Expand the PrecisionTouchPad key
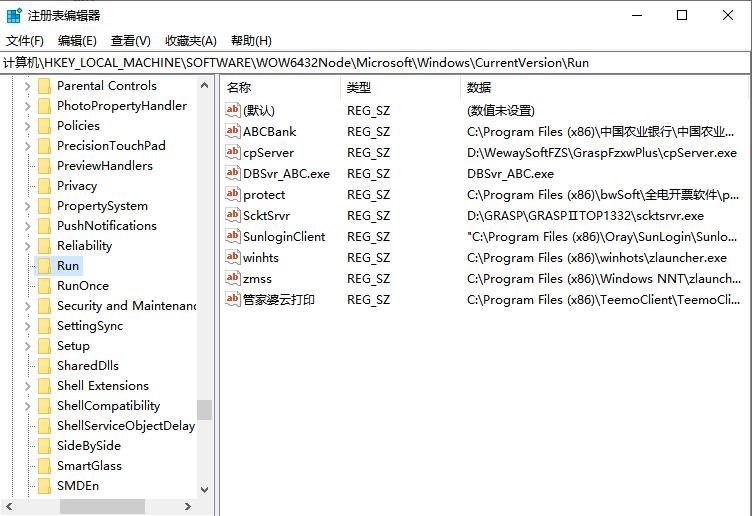The height and width of the screenshot is (516, 752). pos(27,146)
